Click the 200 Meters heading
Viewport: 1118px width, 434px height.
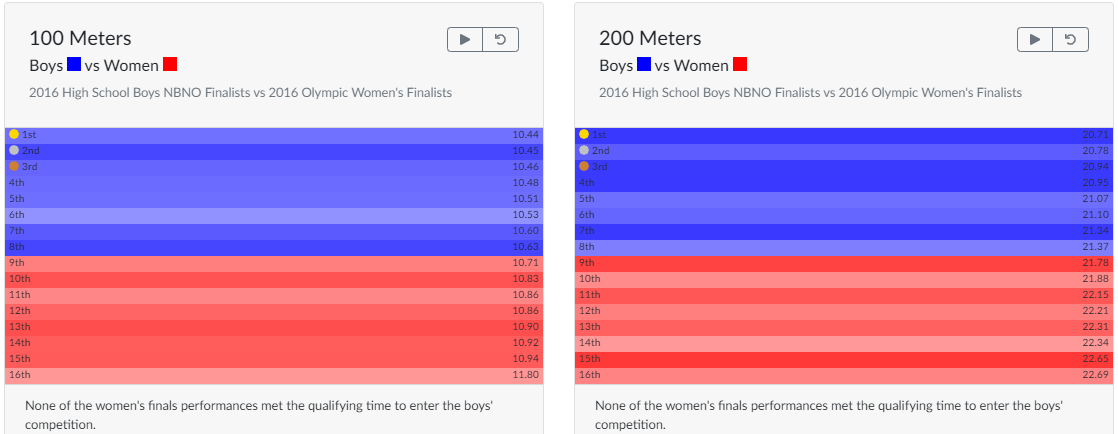[x=650, y=39]
